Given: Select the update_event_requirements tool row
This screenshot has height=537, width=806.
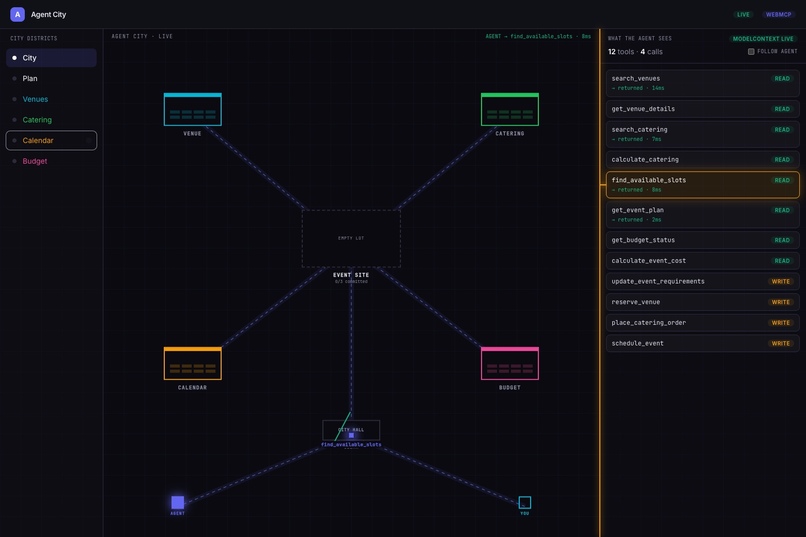Looking at the screenshot, I should point(703,281).
